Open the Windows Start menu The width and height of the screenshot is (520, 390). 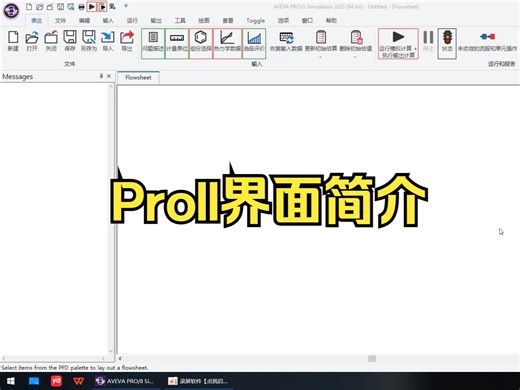point(11,381)
